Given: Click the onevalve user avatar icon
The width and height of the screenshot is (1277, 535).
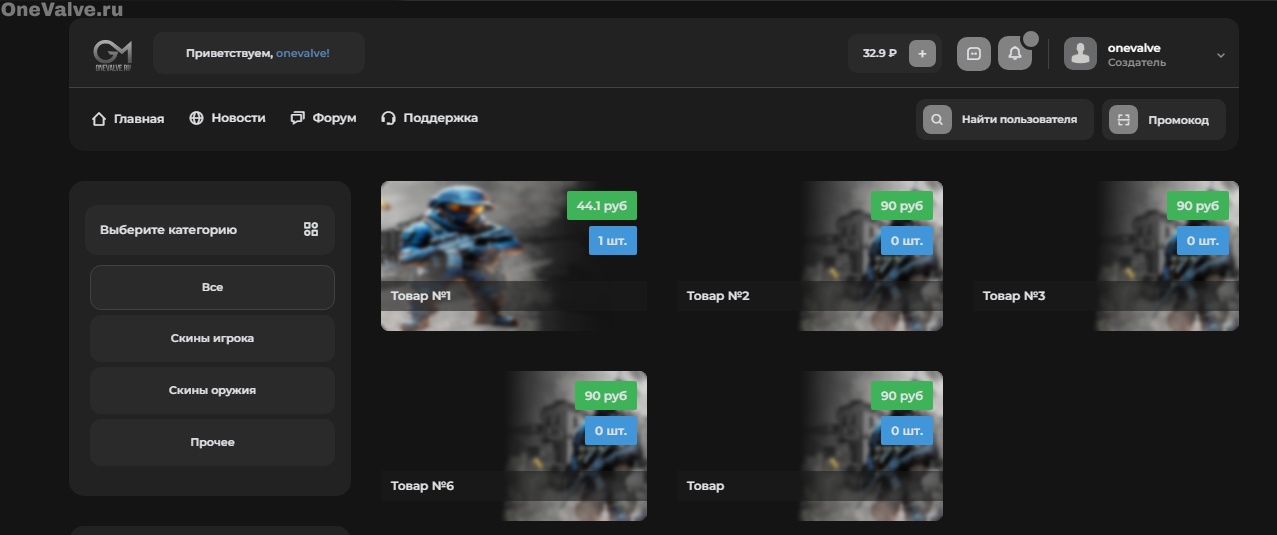Looking at the screenshot, I should [x=1080, y=54].
